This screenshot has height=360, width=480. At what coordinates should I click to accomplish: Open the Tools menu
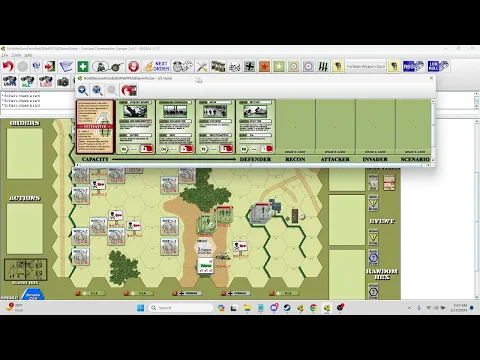point(16,55)
